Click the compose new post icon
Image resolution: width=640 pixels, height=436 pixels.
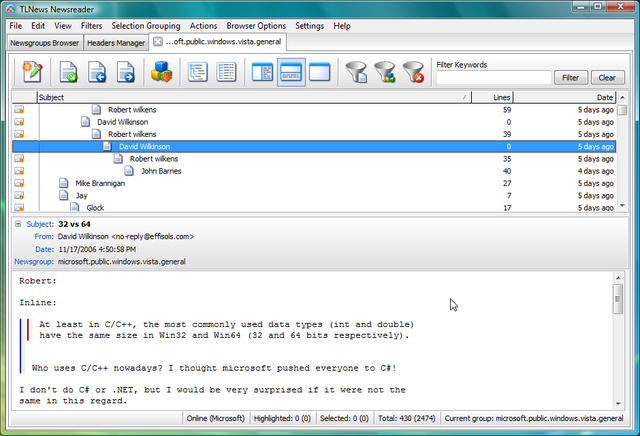pos(33,71)
